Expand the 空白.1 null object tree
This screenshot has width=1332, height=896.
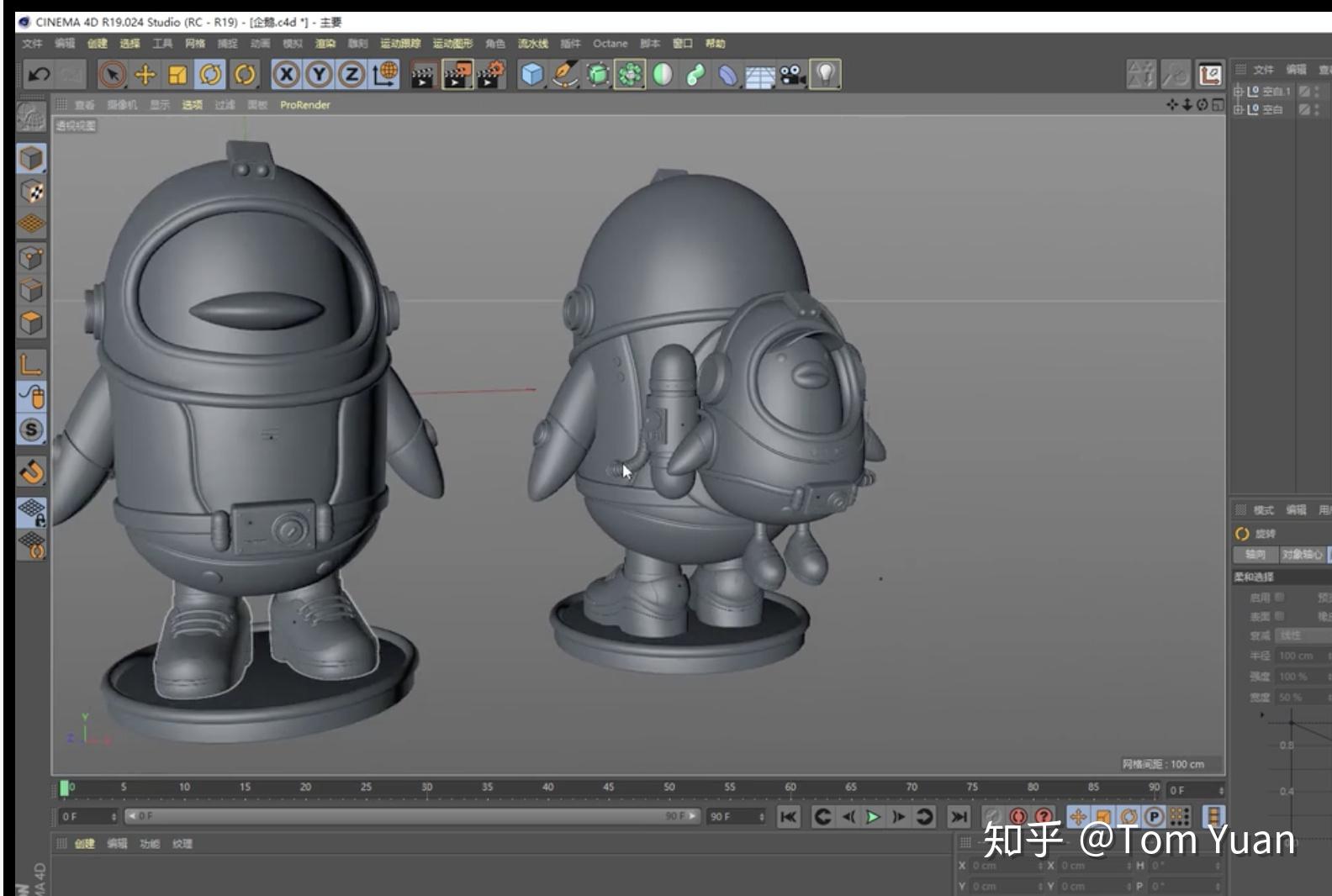coord(1238,91)
